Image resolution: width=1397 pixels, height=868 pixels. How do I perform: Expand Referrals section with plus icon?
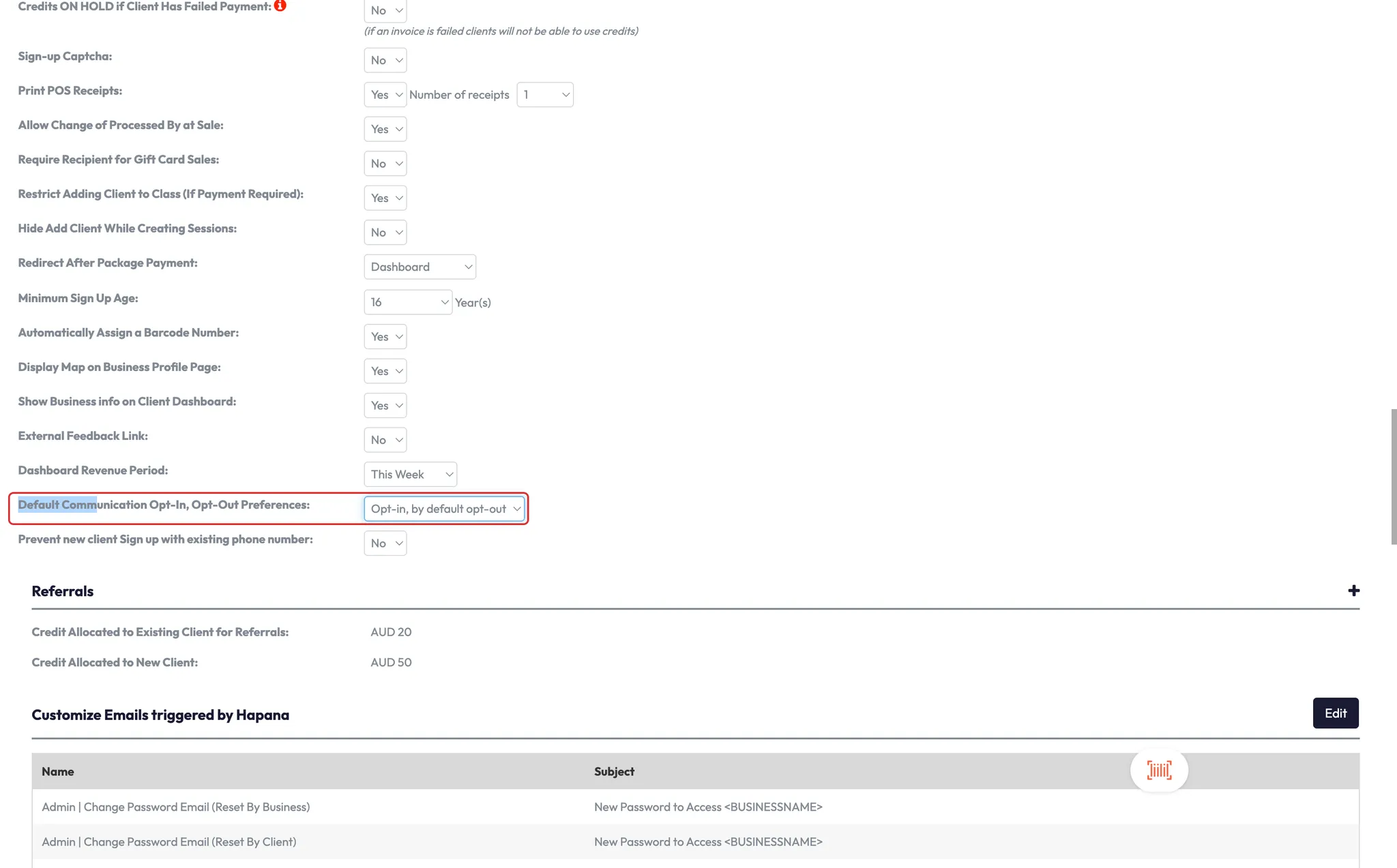tap(1353, 590)
